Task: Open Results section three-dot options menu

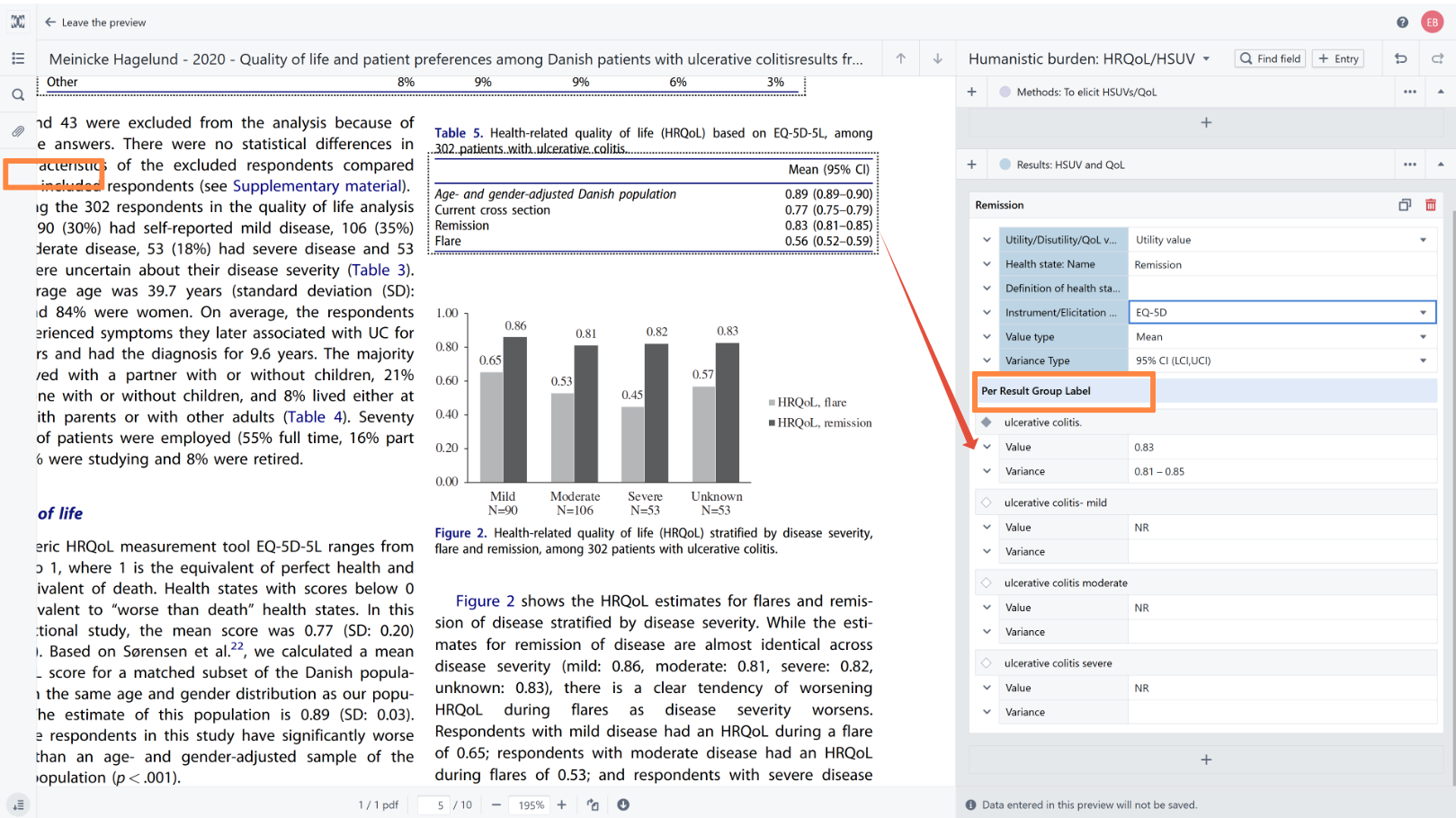Action: [1409, 164]
